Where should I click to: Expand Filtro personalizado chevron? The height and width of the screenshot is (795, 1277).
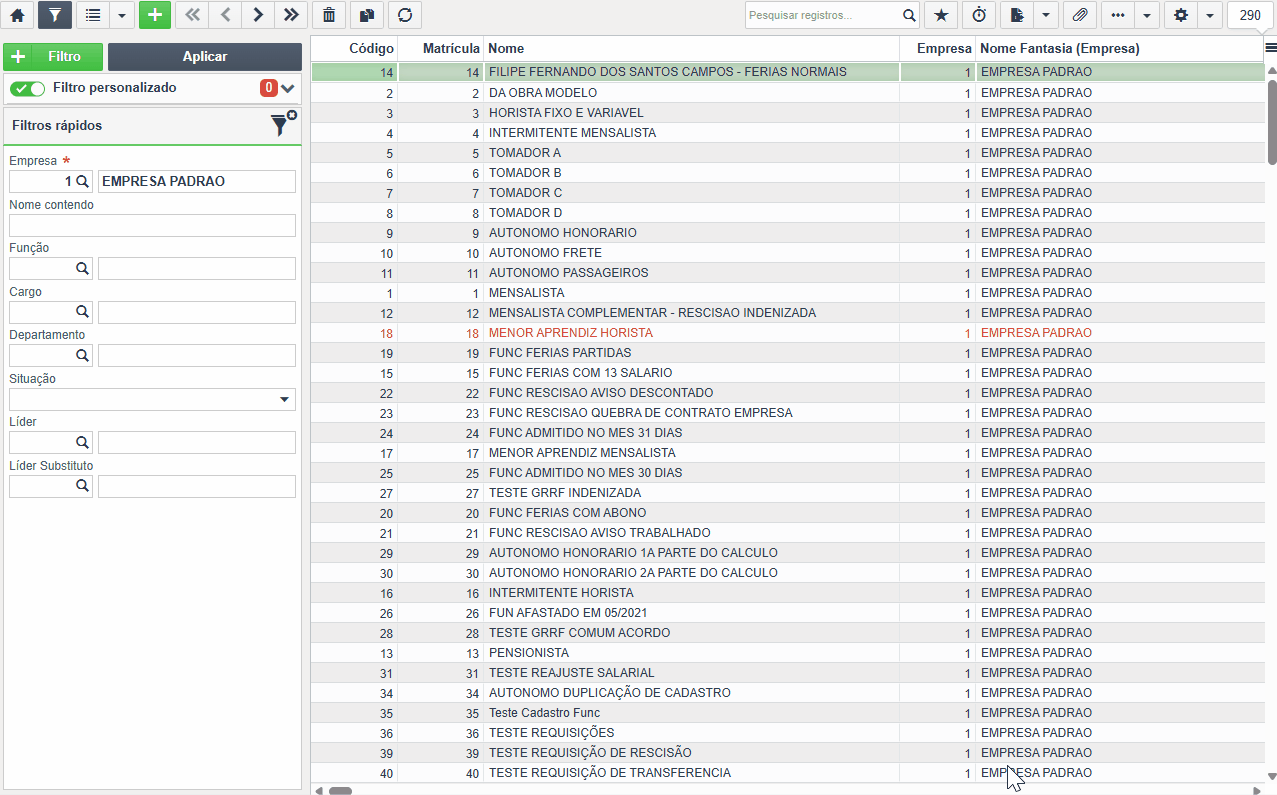point(288,88)
